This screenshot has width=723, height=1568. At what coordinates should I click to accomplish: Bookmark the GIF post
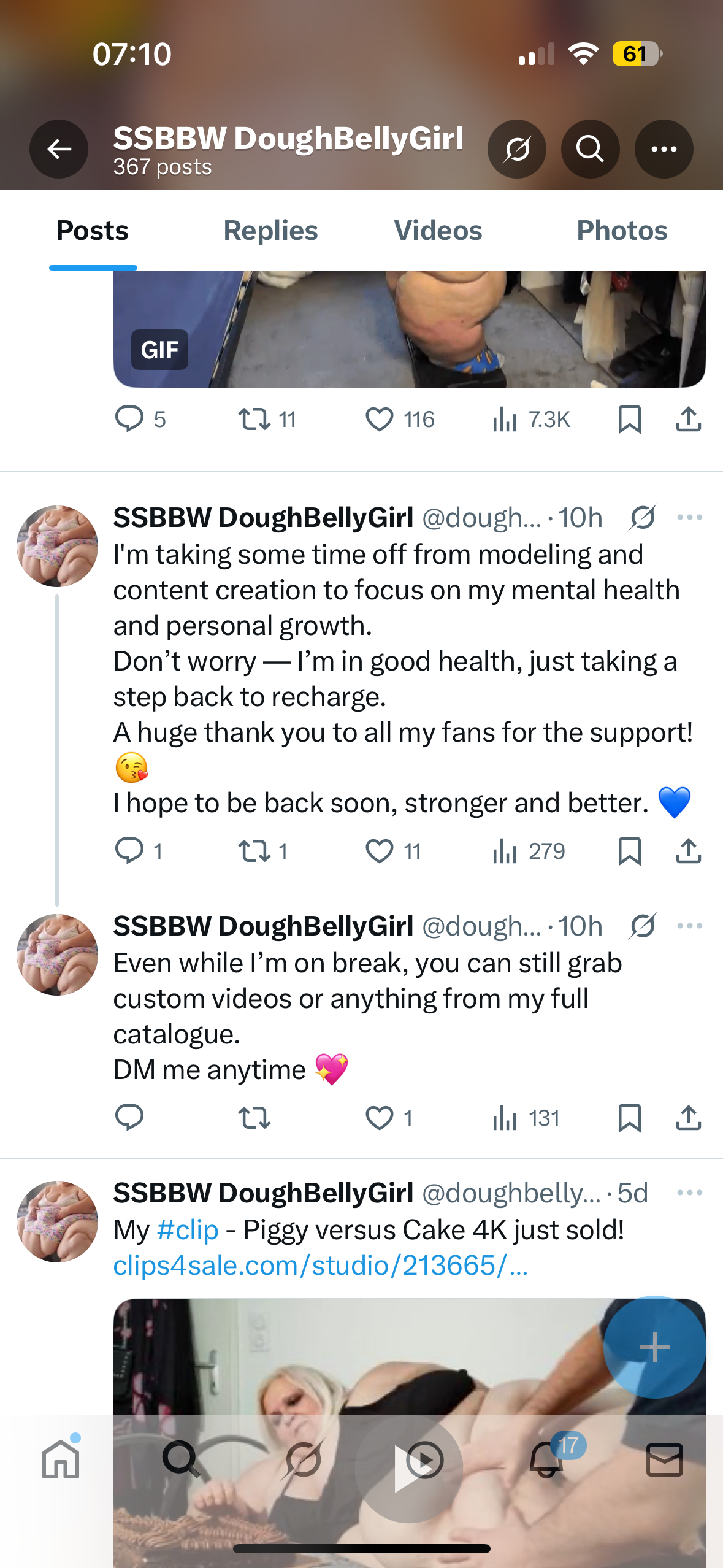(629, 419)
